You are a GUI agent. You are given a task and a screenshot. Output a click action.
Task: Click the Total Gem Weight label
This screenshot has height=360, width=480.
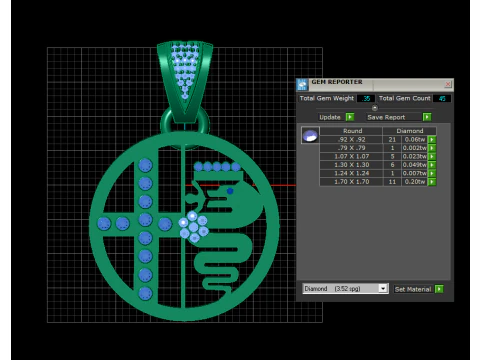tap(327, 98)
